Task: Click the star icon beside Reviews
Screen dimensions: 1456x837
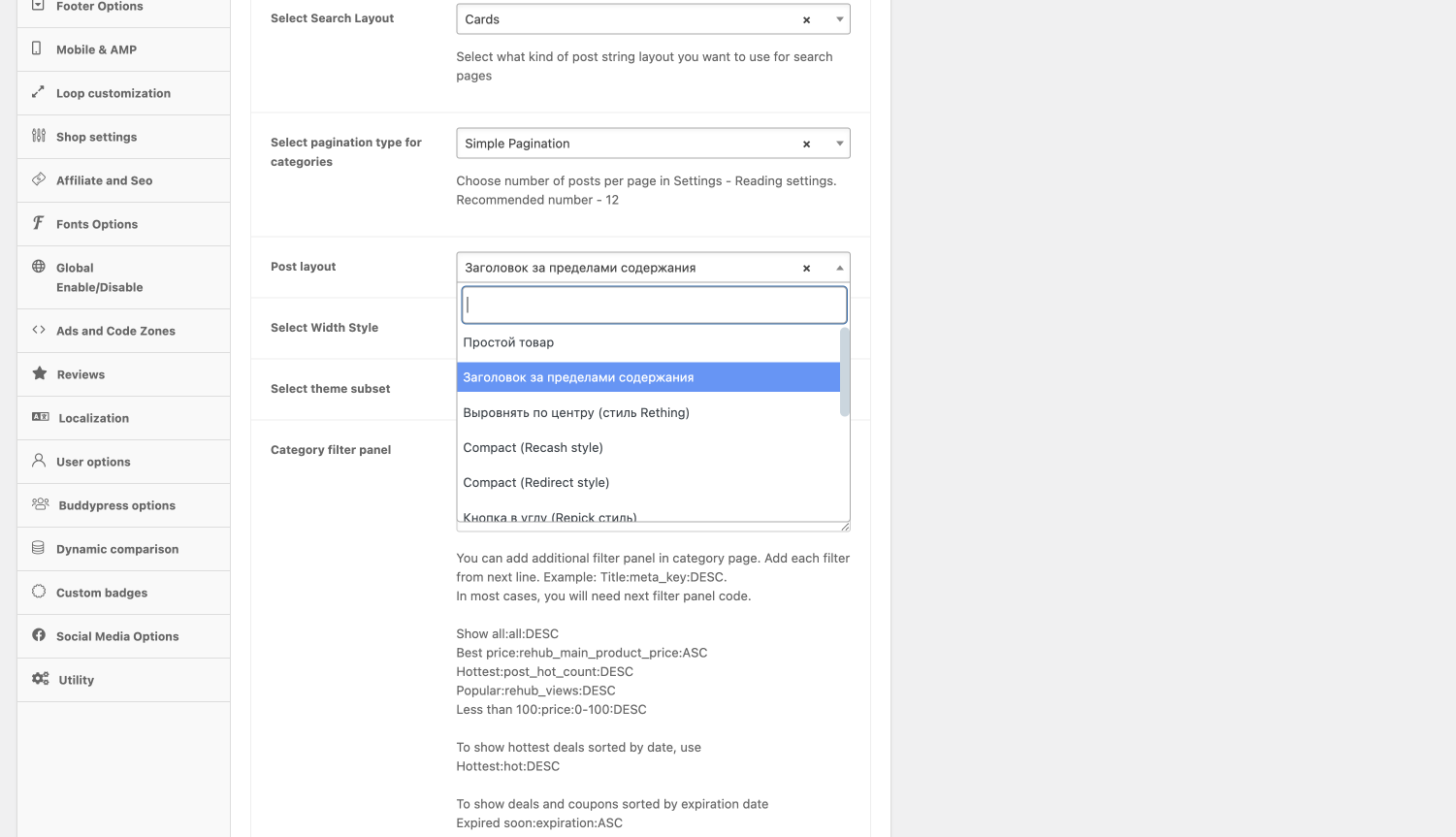Action: (x=39, y=373)
